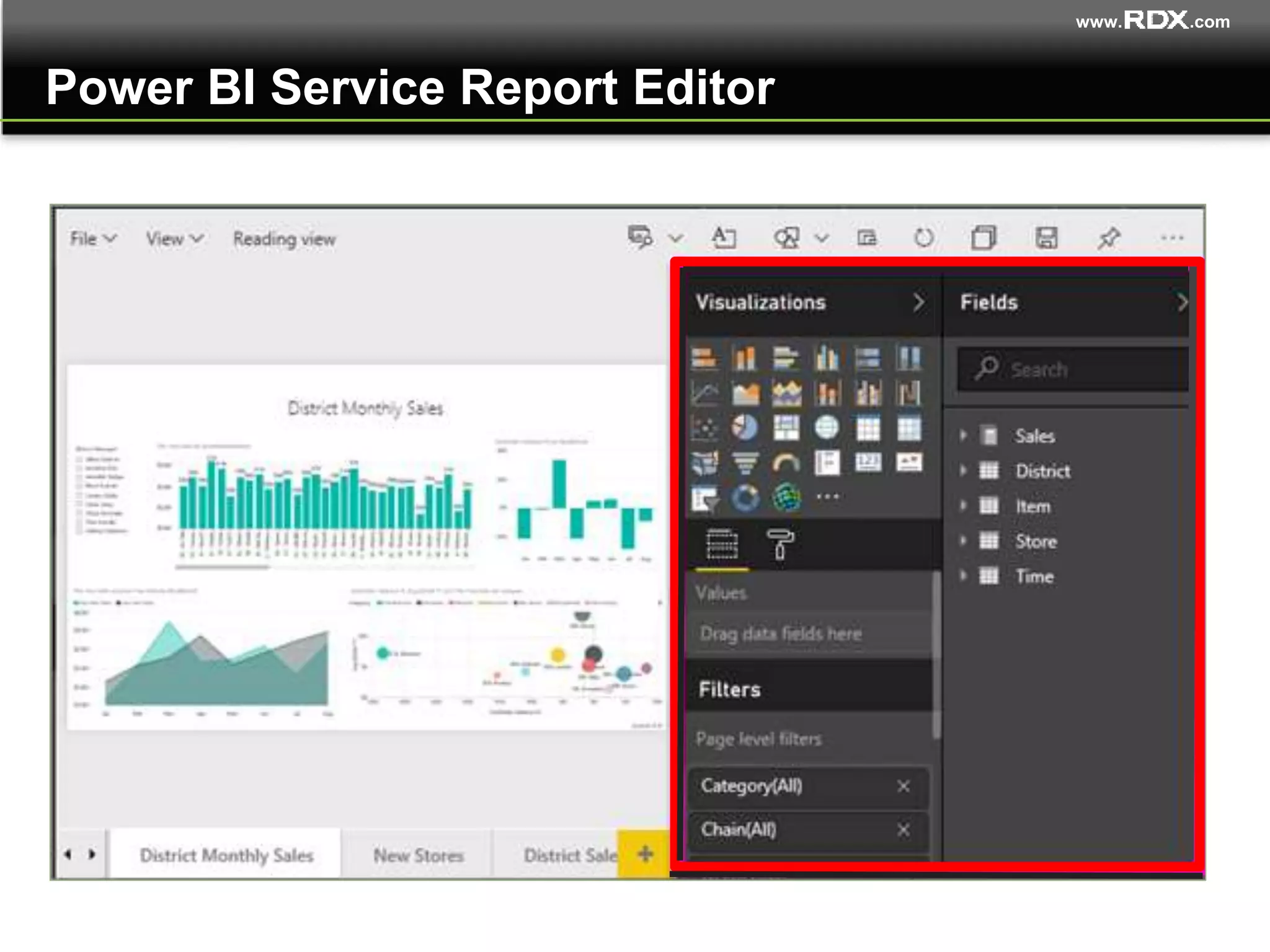1270x952 pixels.
Task: Collapse the Fields pane chevron
Action: click(1182, 302)
